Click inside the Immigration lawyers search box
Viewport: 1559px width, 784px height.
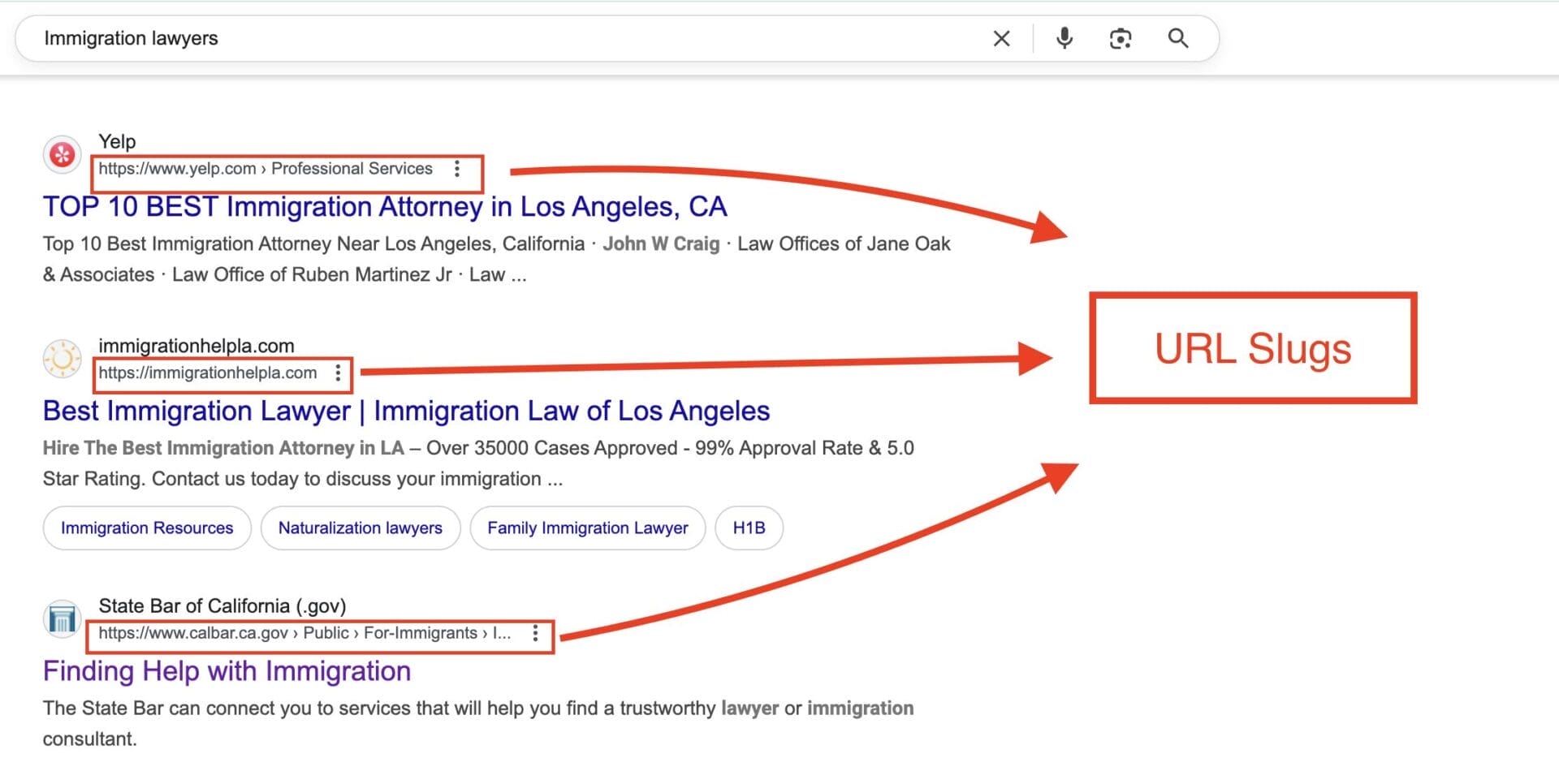pos(325,37)
